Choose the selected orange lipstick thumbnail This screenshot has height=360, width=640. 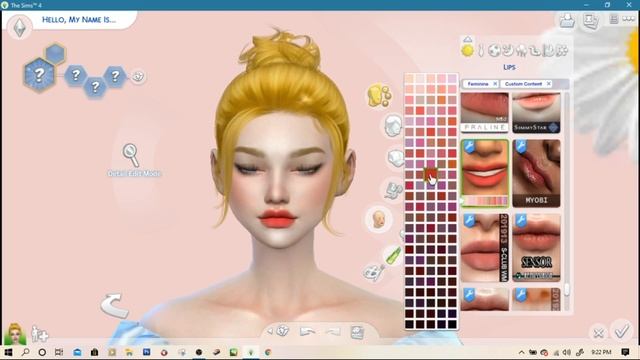tap(485, 173)
